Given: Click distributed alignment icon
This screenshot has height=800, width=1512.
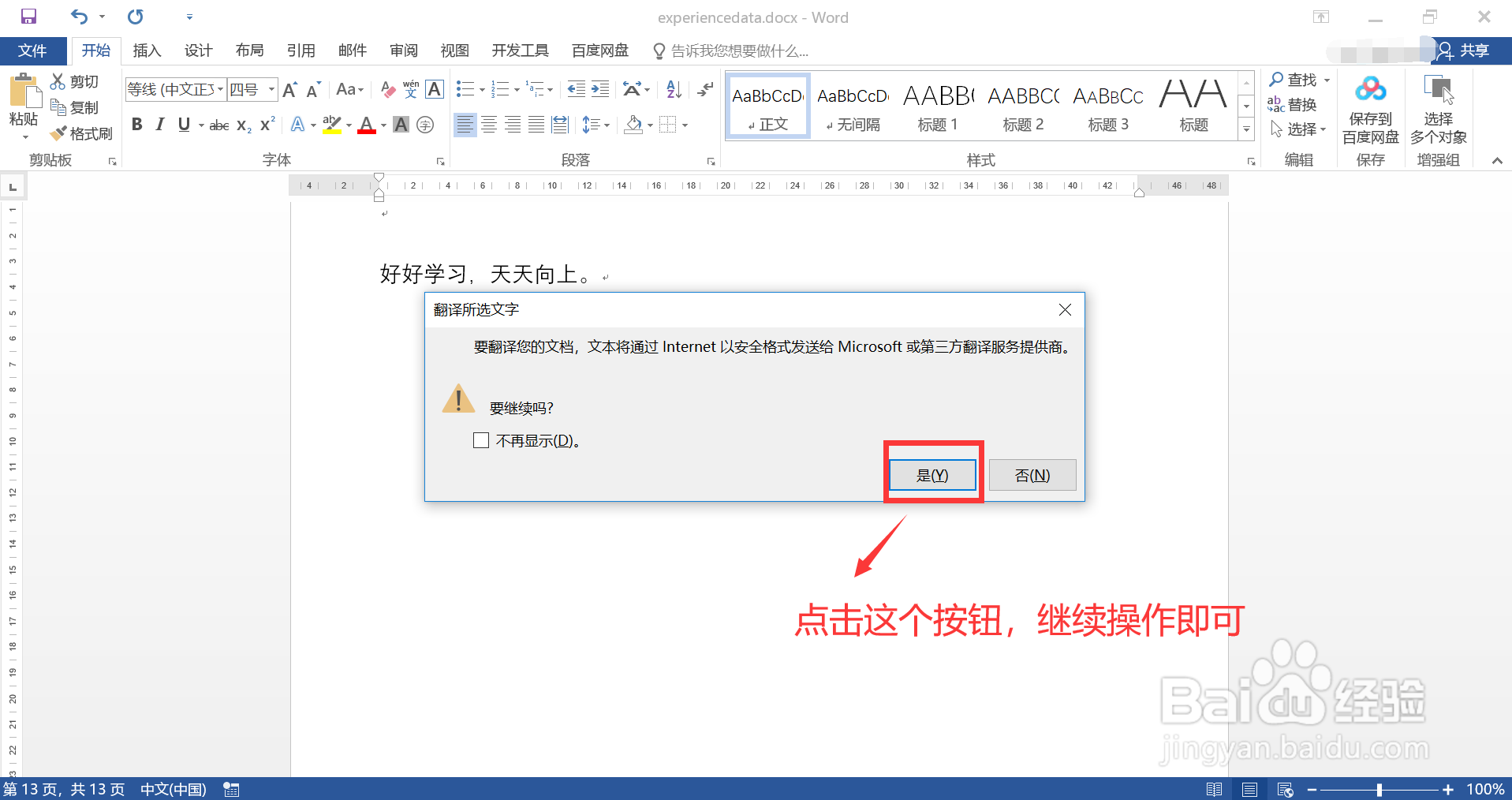Looking at the screenshot, I should (x=560, y=125).
